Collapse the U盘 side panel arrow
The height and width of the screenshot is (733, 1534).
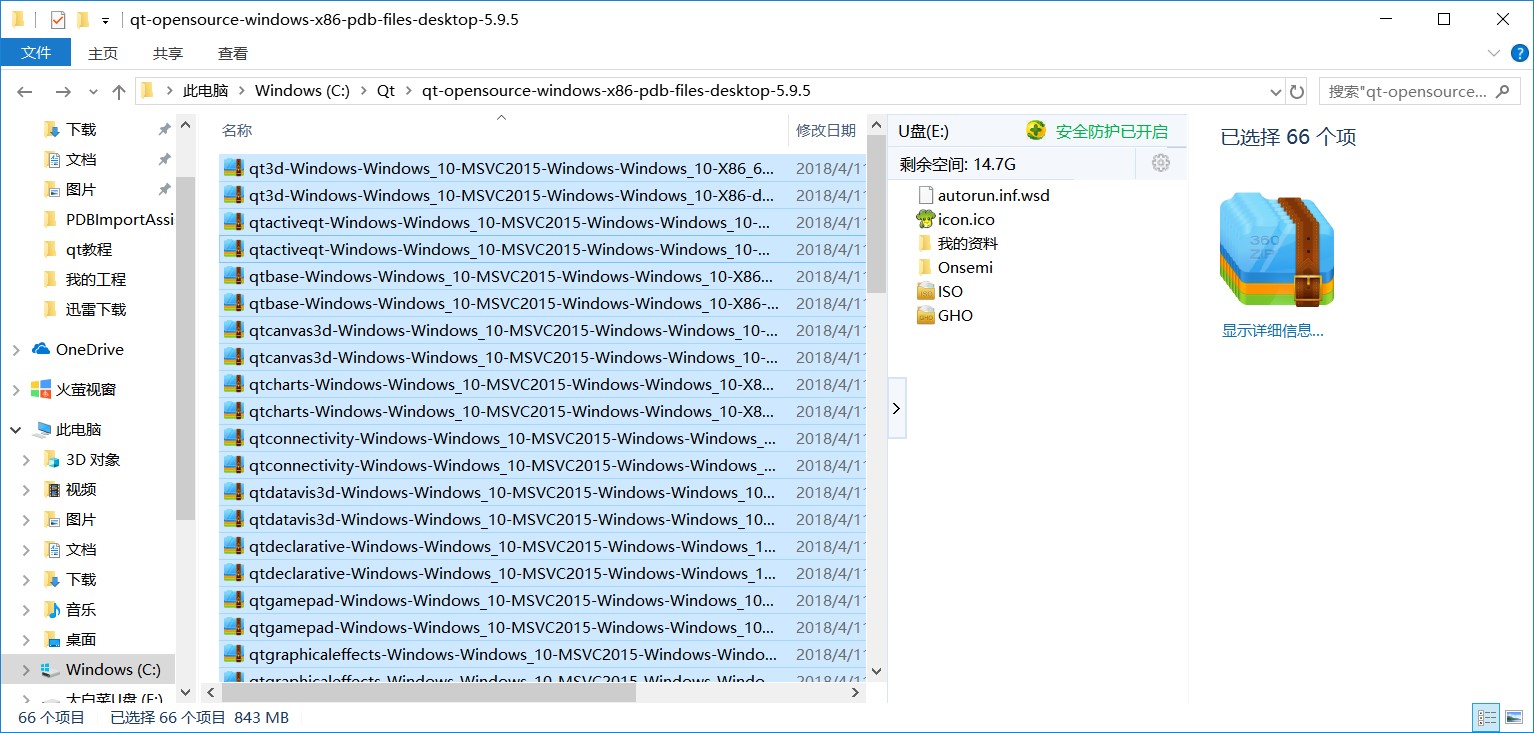pos(896,408)
